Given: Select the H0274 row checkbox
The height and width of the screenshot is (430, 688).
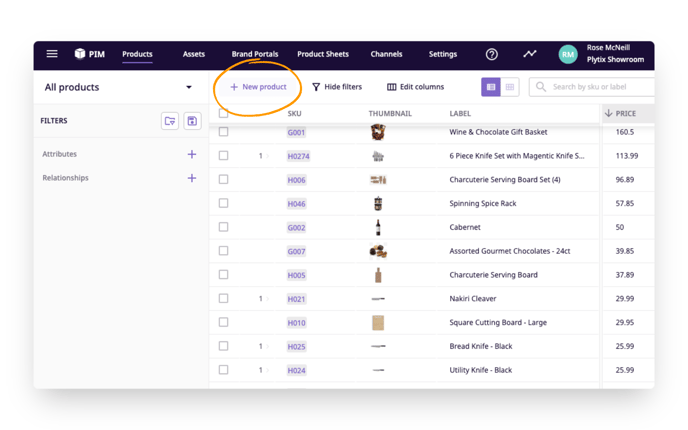Looking at the screenshot, I should pos(223,155).
